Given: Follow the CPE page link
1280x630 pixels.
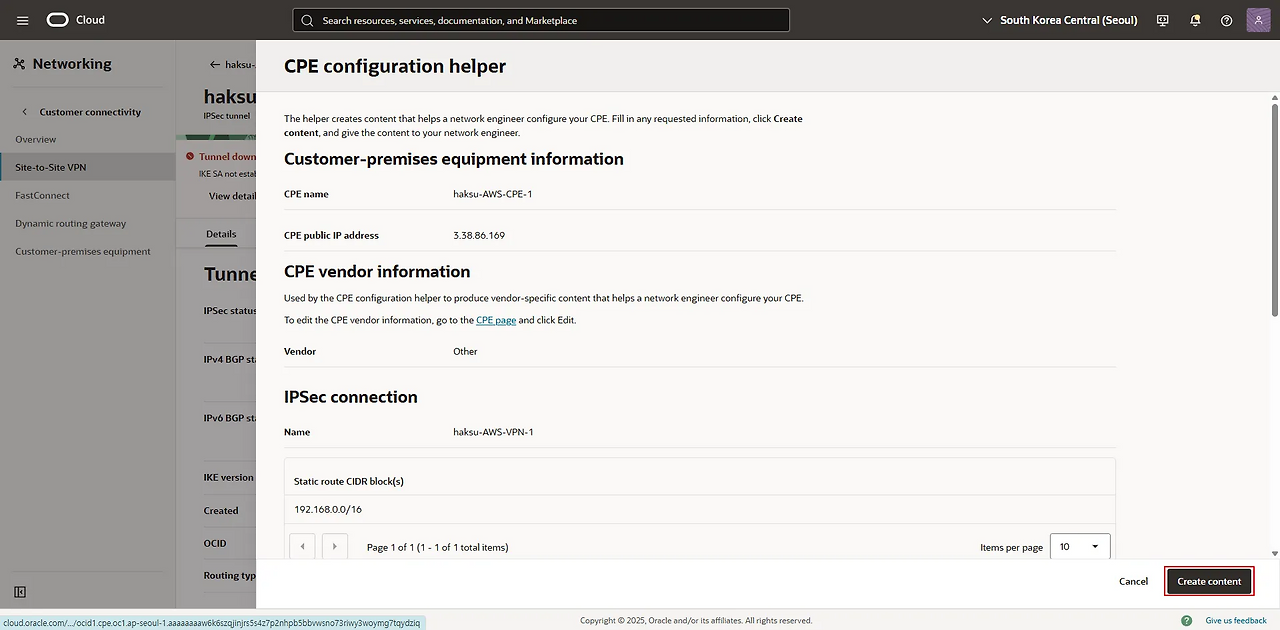Looking at the screenshot, I should (x=495, y=320).
